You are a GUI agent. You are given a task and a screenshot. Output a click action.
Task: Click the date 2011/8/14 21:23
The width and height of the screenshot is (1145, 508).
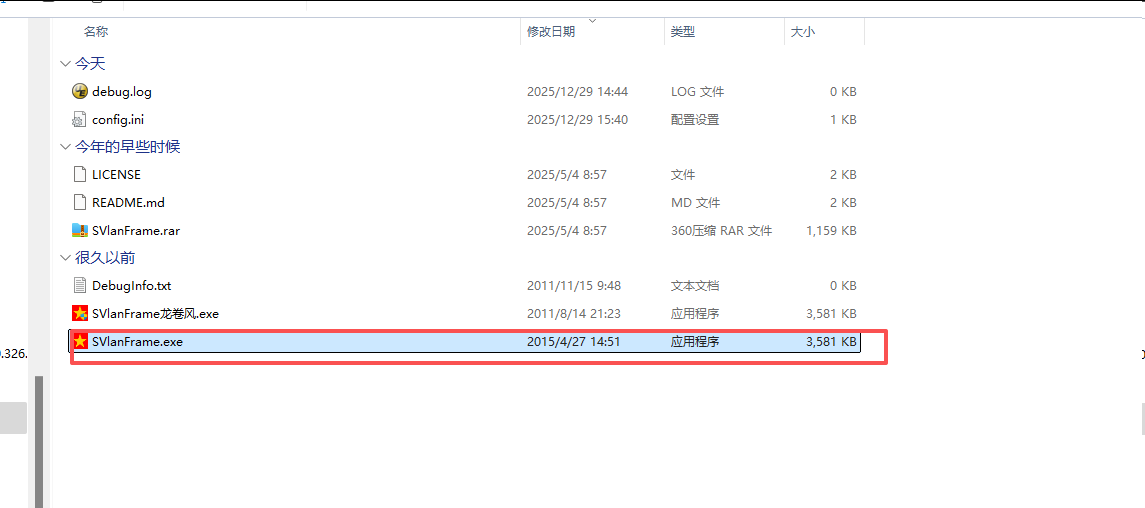574,314
